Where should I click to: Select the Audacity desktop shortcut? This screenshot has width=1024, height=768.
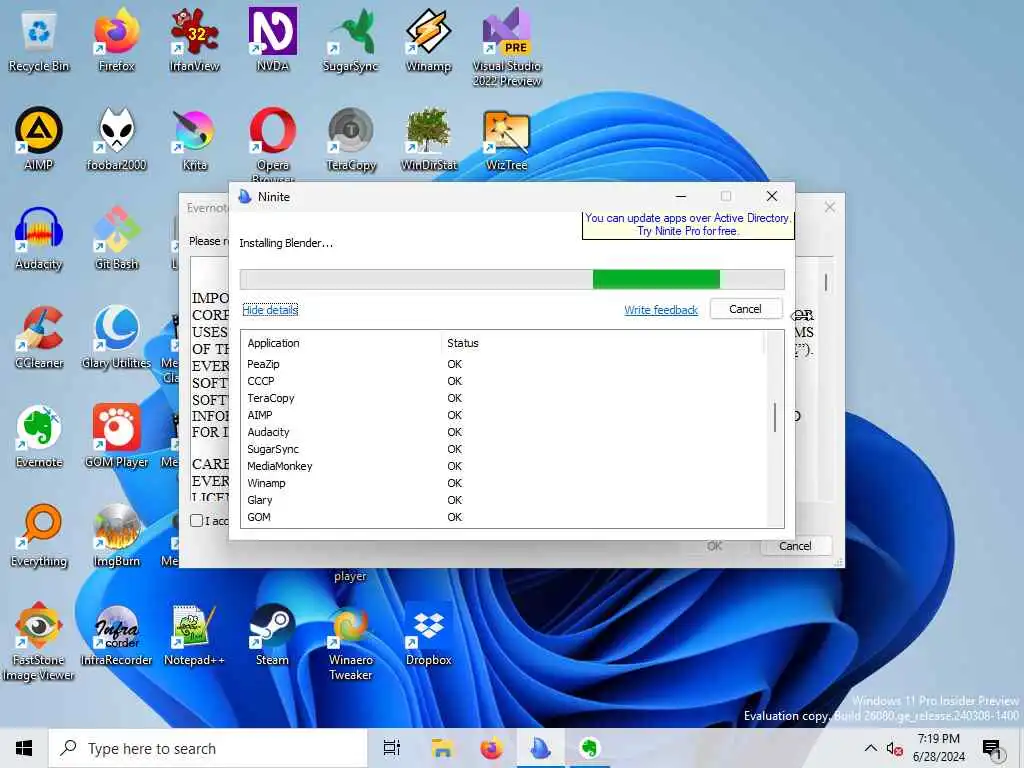pos(39,238)
